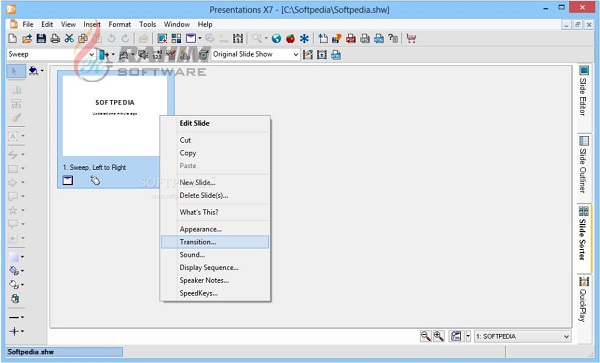Image resolution: width=600 pixels, height=363 pixels.
Task: Click the master gallery icon before the zoom tool
Action: [x=238, y=38]
